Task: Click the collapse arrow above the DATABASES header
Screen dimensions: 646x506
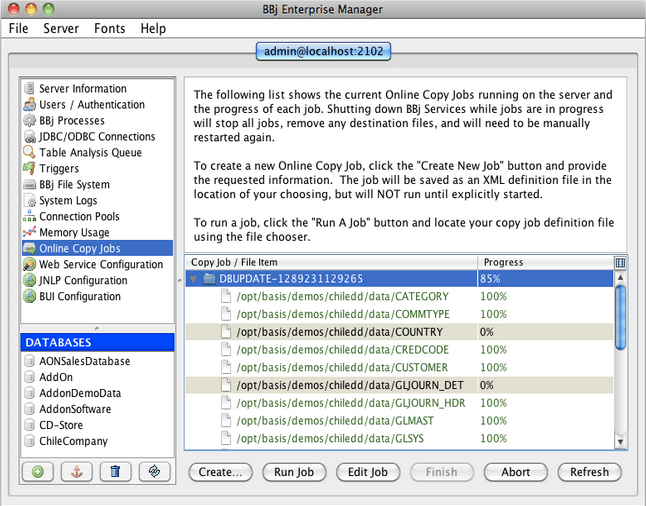Action: (97, 328)
